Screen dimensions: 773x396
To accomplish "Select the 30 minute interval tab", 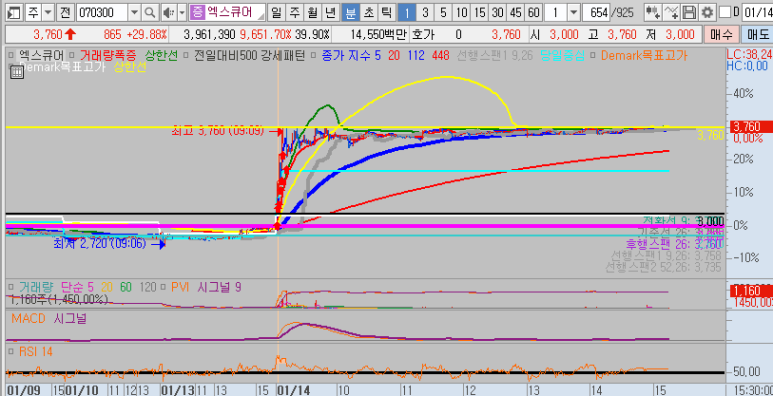I will point(498,12).
